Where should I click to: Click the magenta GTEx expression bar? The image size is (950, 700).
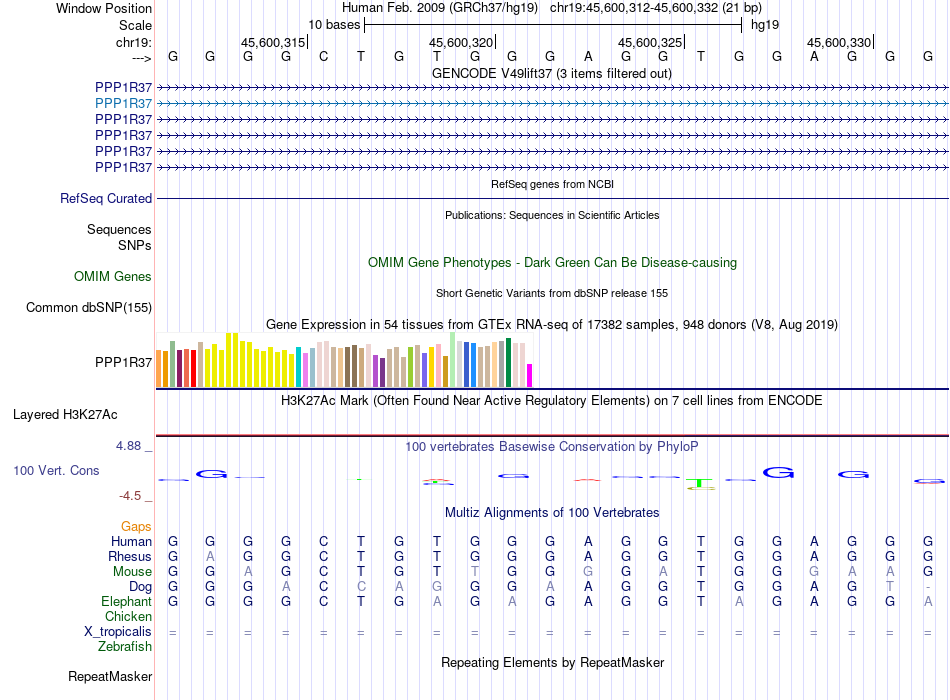tap(530, 375)
